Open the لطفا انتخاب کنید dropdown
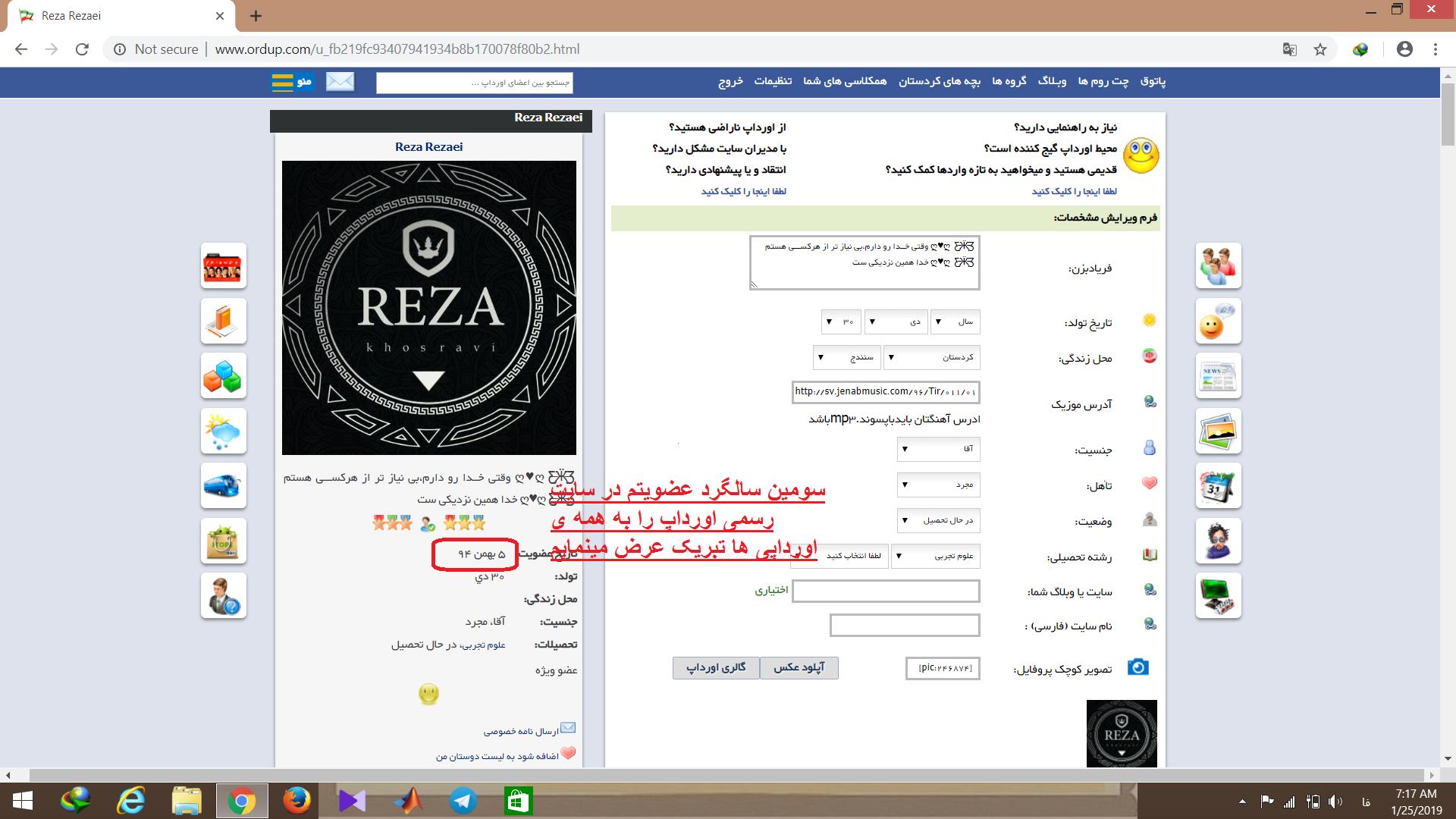The height and width of the screenshot is (819, 1456). [x=839, y=556]
